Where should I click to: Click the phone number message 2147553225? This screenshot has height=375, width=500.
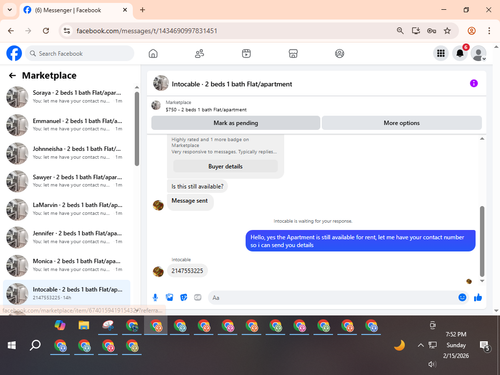[187, 271]
